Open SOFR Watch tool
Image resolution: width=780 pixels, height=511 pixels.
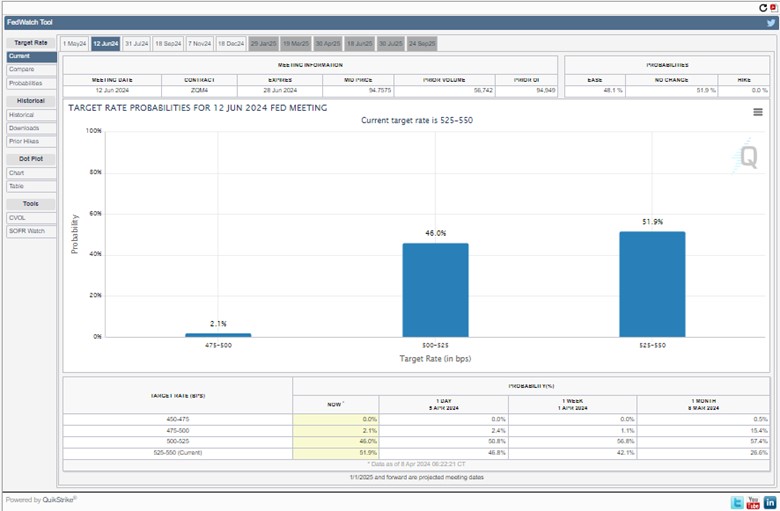(x=31, y=231)
